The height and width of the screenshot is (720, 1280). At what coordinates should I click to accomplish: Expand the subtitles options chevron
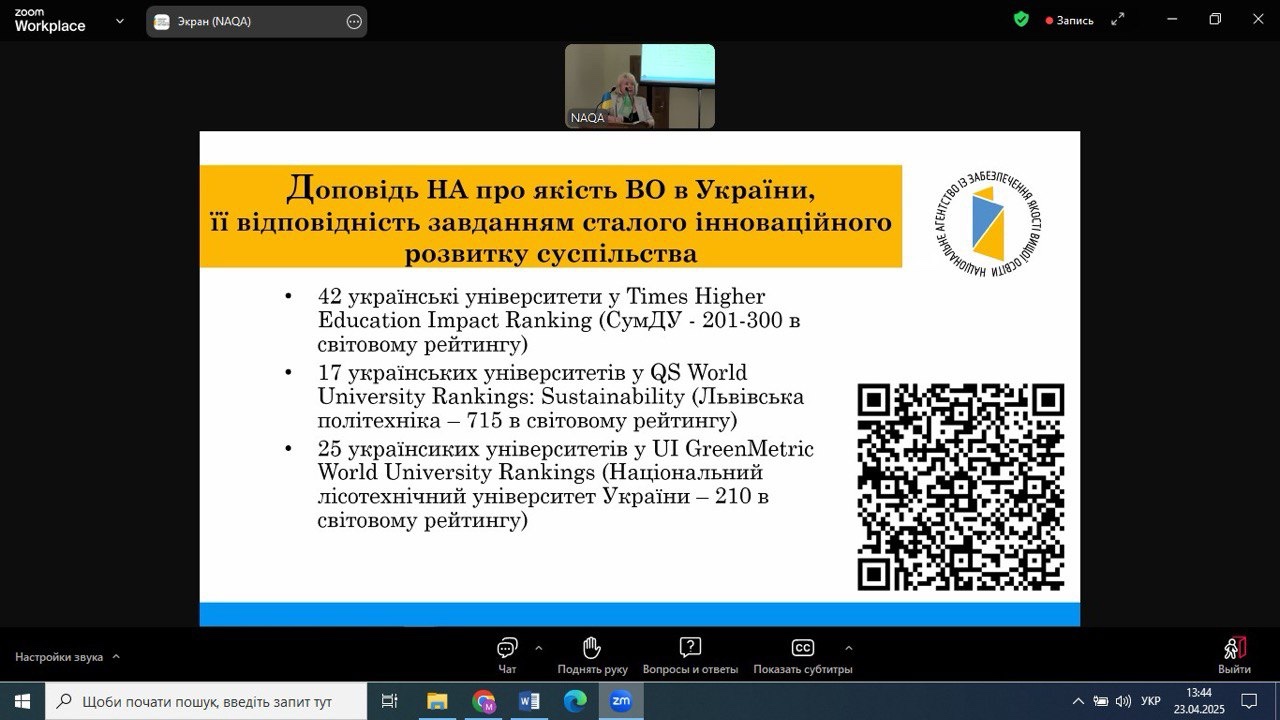[x=849, y=647]
